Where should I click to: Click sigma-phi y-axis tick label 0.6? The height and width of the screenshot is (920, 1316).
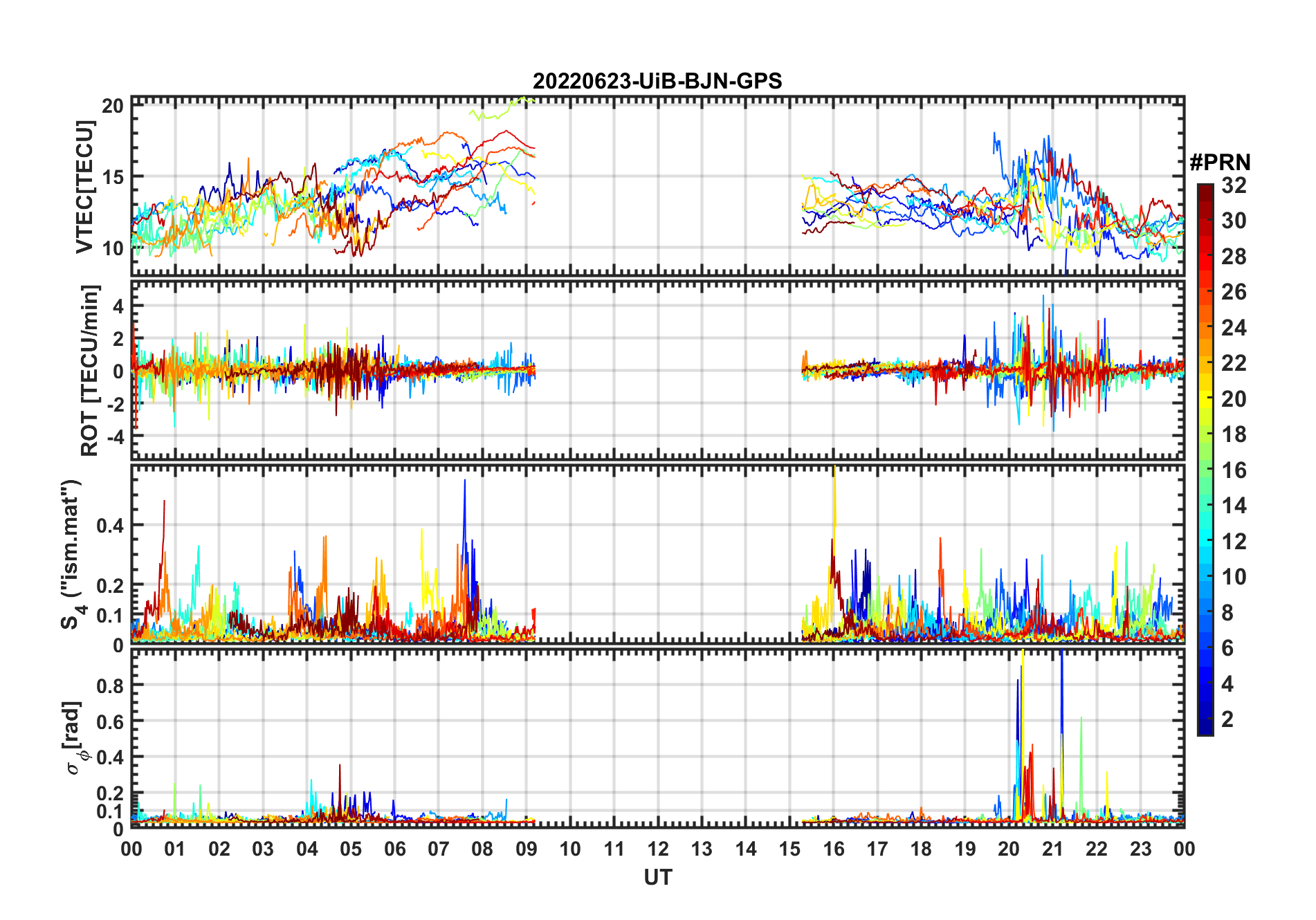pos(110,721)
